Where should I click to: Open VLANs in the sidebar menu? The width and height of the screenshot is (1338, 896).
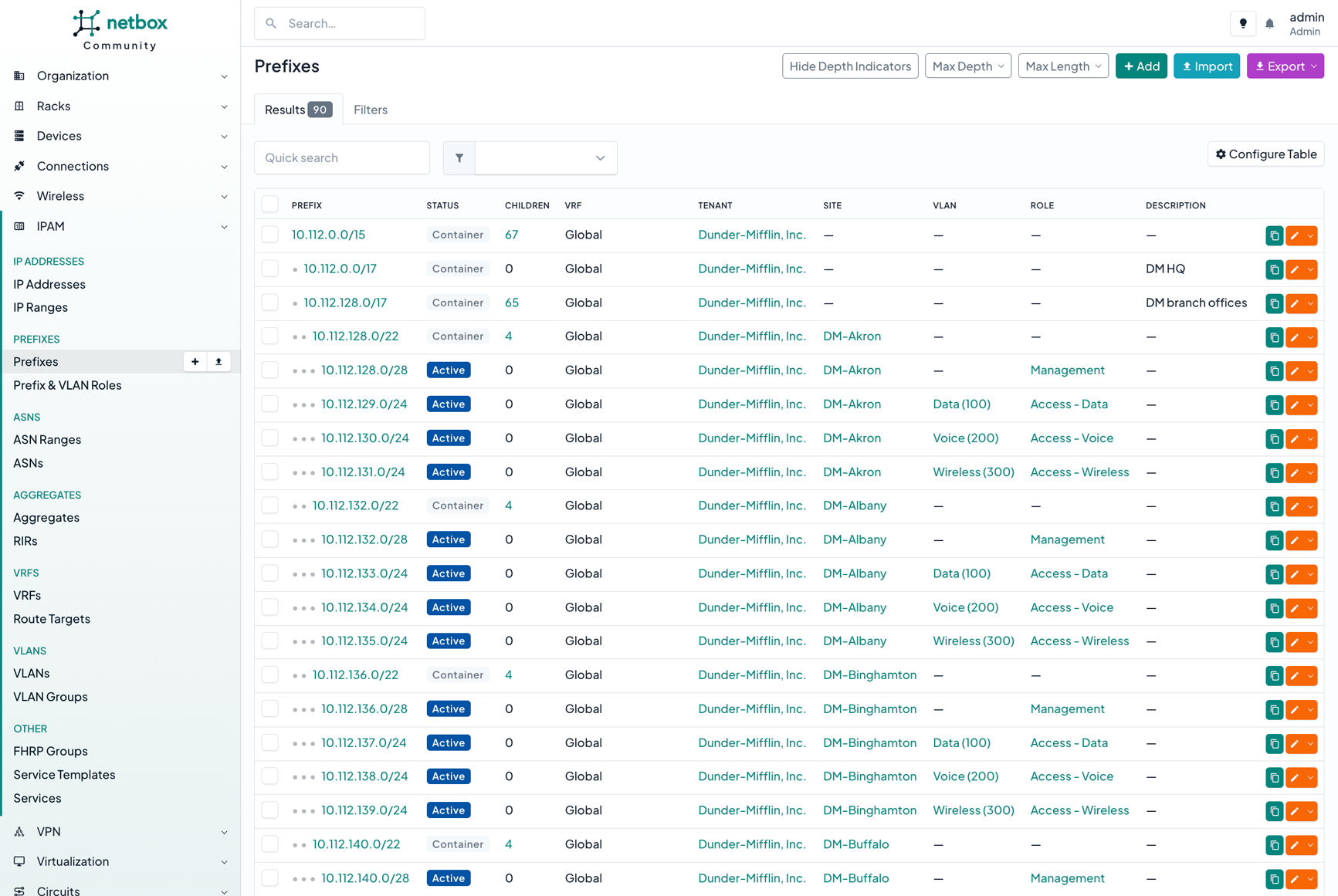click(32, 673)
